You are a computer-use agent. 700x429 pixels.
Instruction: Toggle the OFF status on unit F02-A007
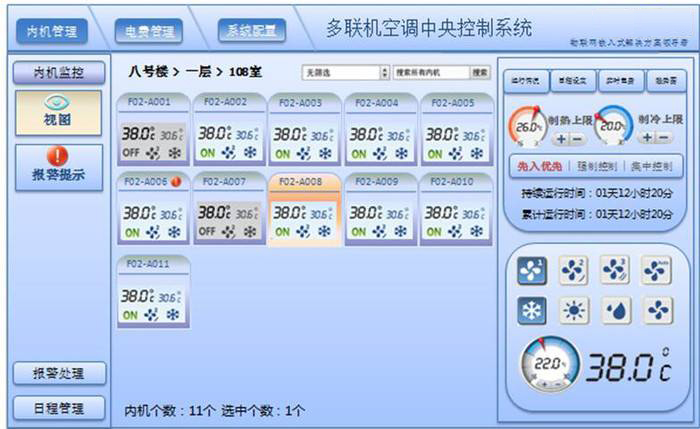tap(206, 232)
